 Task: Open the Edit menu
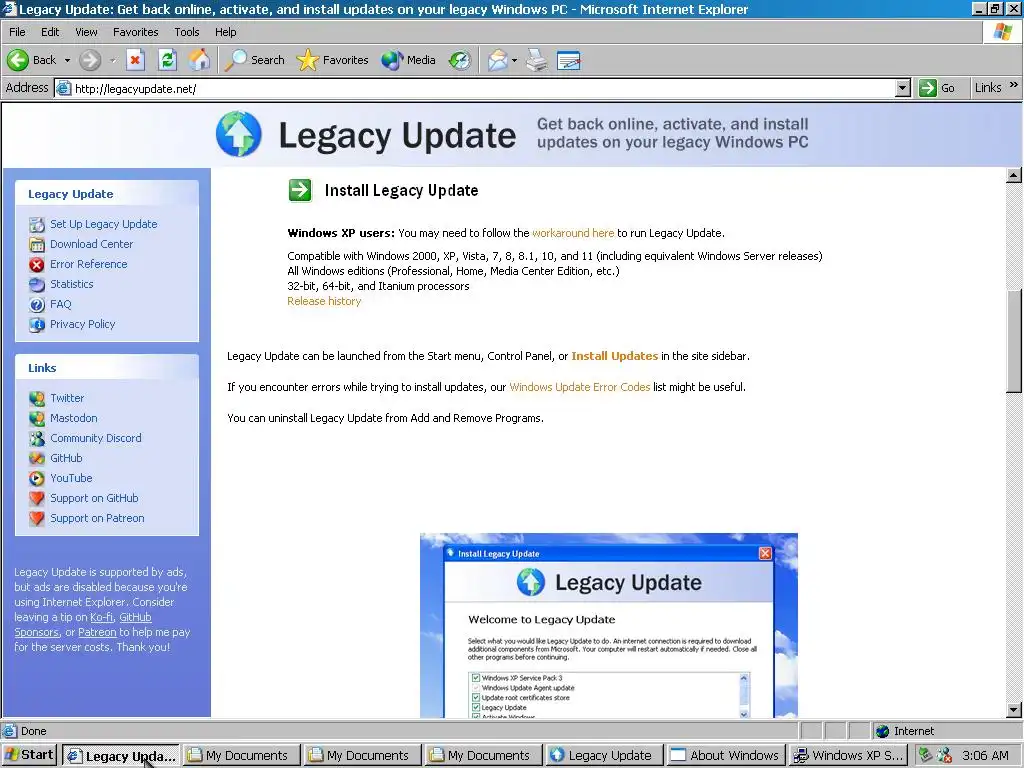pos(50,32)
